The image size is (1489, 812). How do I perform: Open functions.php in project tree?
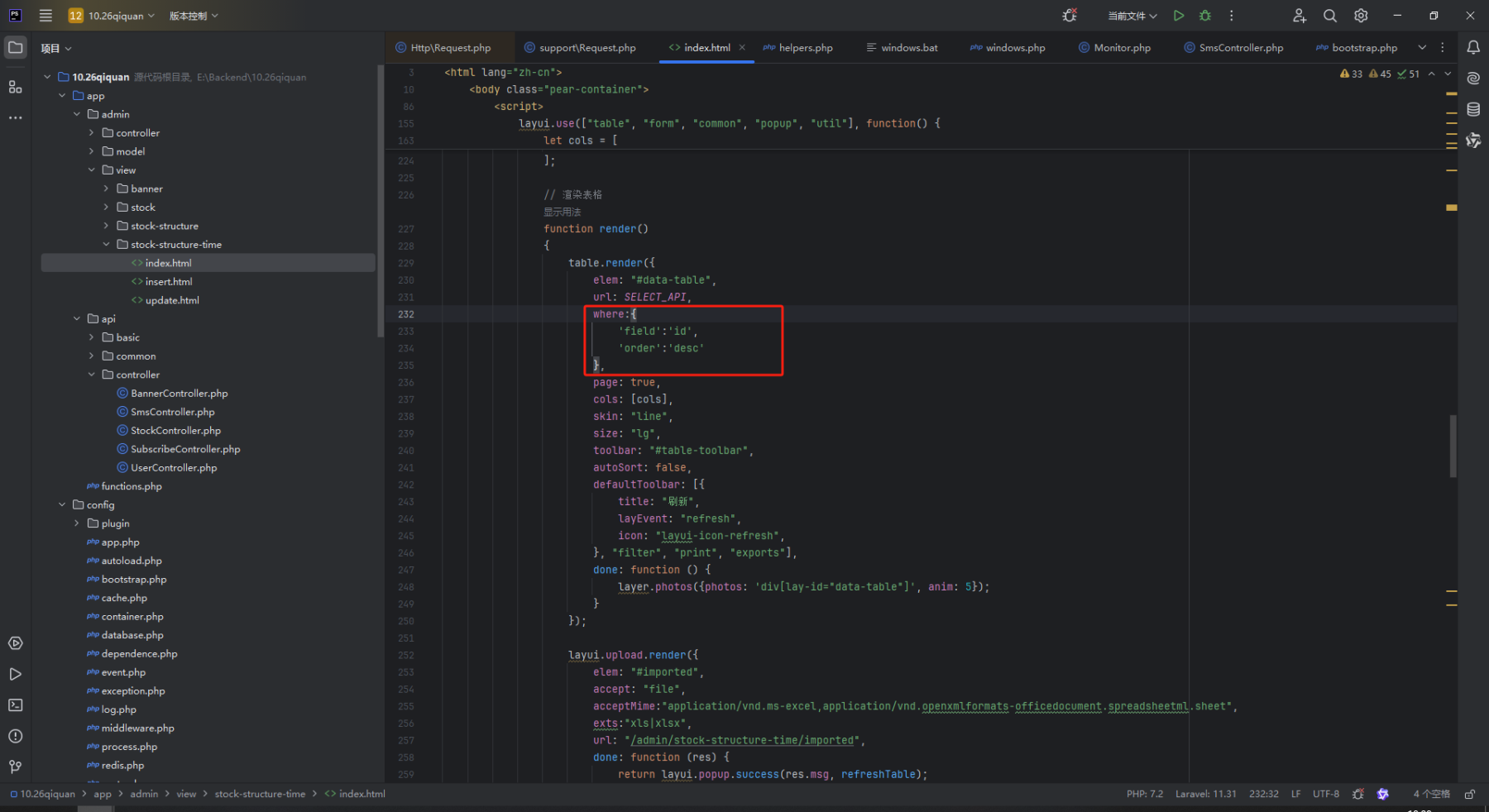[x=132, y=486]
